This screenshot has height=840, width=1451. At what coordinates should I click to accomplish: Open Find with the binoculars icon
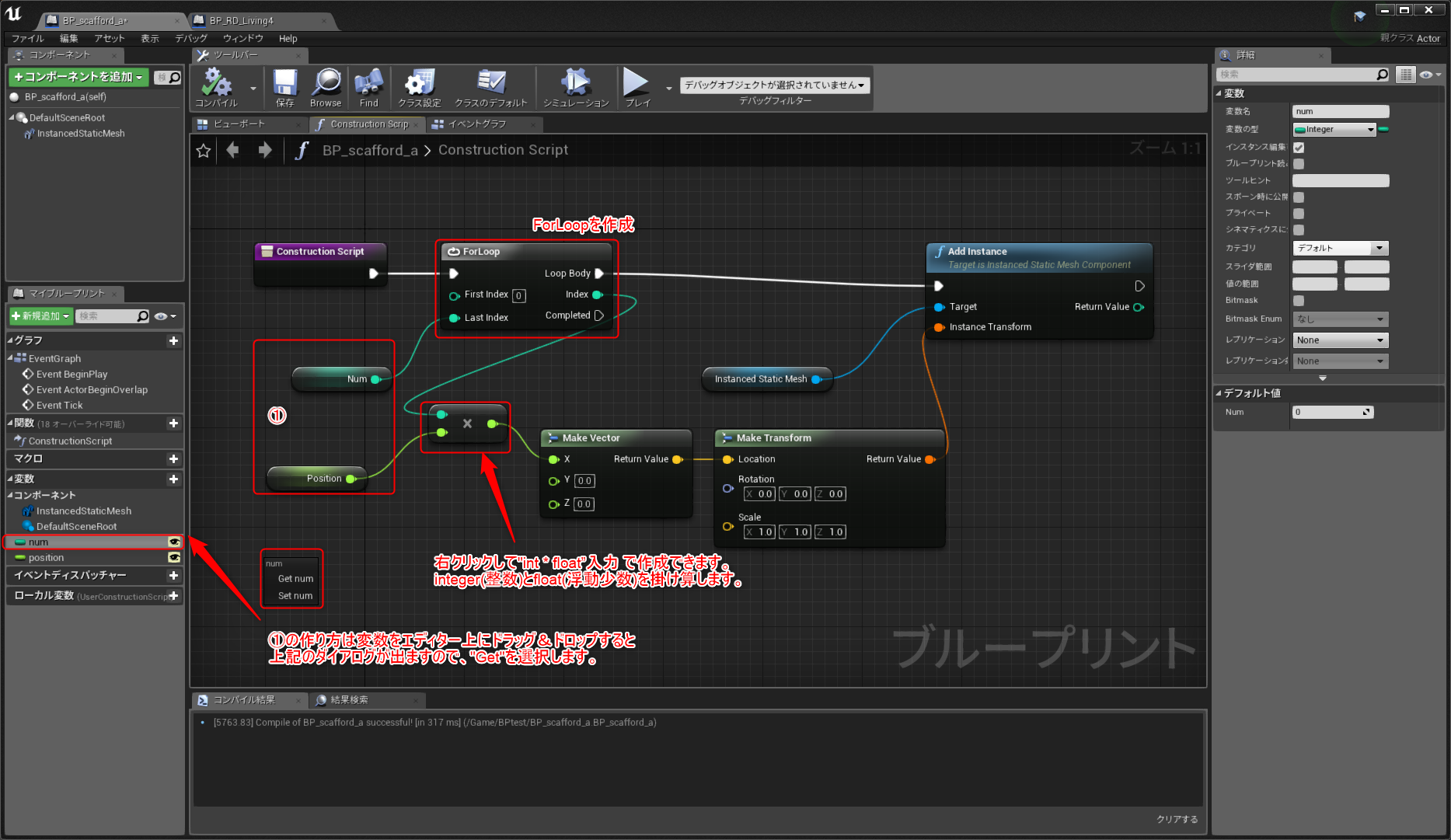pyautogui.click(x=369, y=87)
